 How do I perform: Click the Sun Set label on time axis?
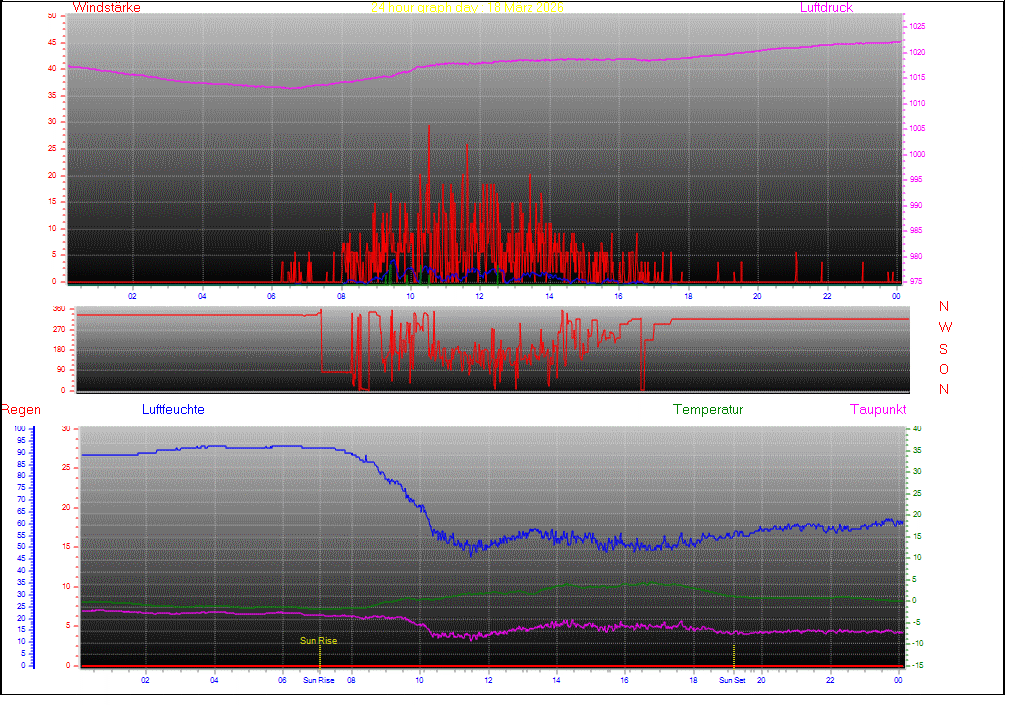[732, 681]
